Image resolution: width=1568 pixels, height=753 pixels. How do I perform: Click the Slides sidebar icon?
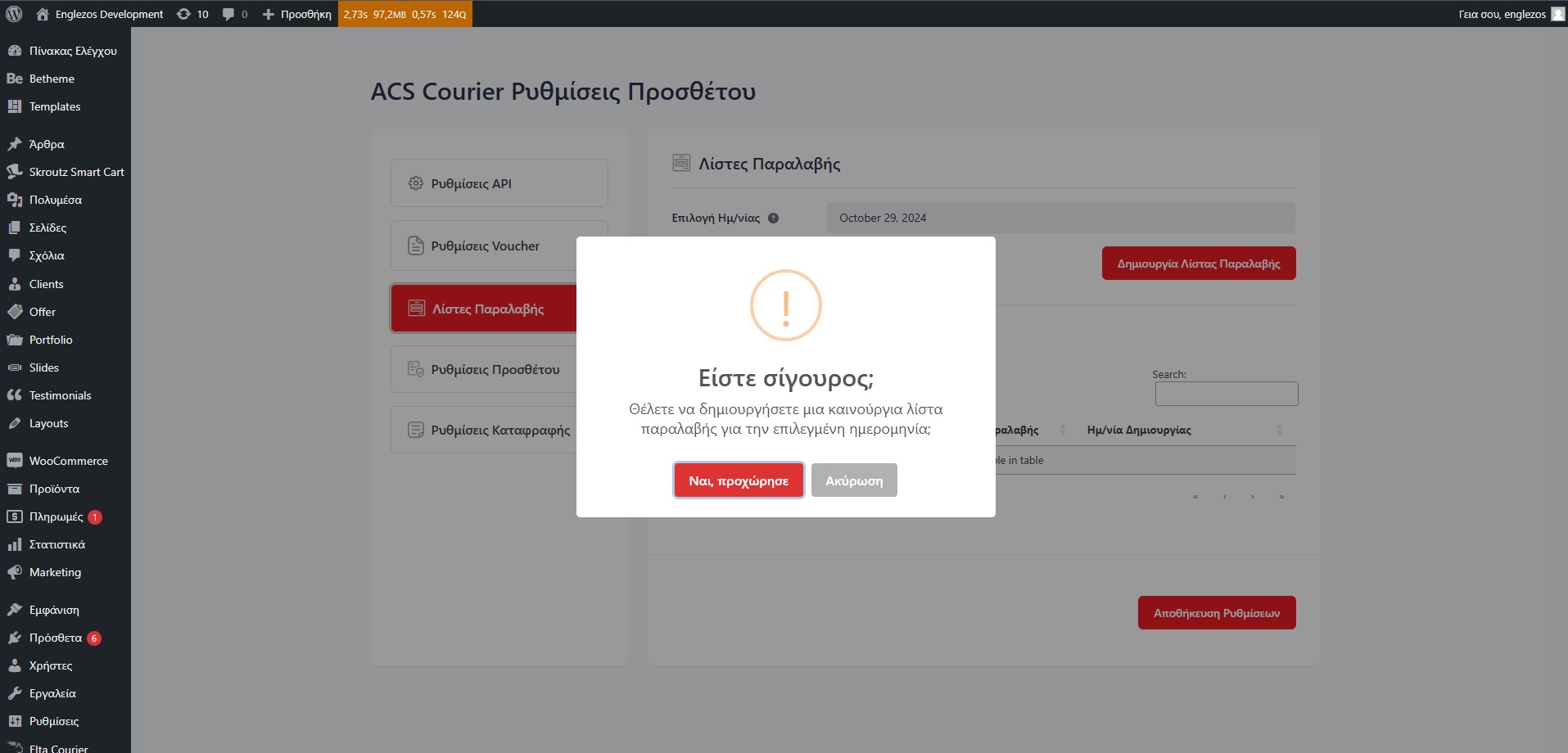[15, 367]
